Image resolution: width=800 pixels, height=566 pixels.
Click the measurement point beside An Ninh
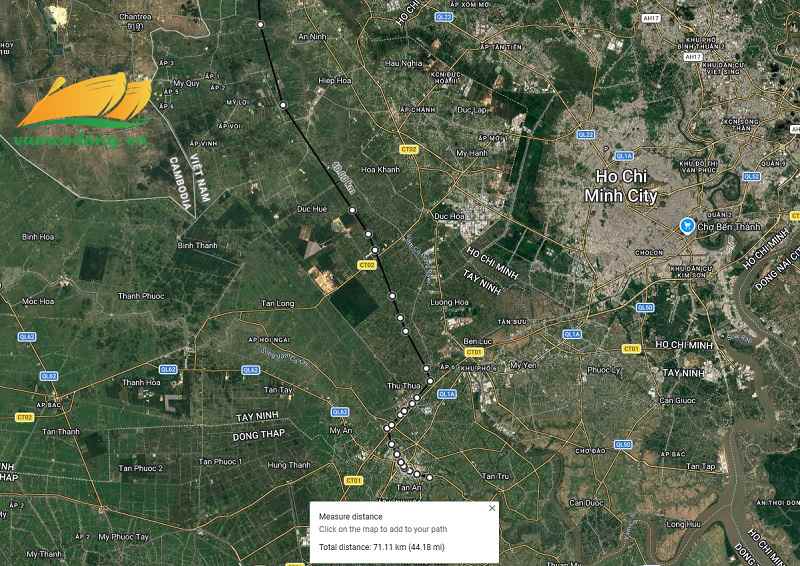[261, 24]
